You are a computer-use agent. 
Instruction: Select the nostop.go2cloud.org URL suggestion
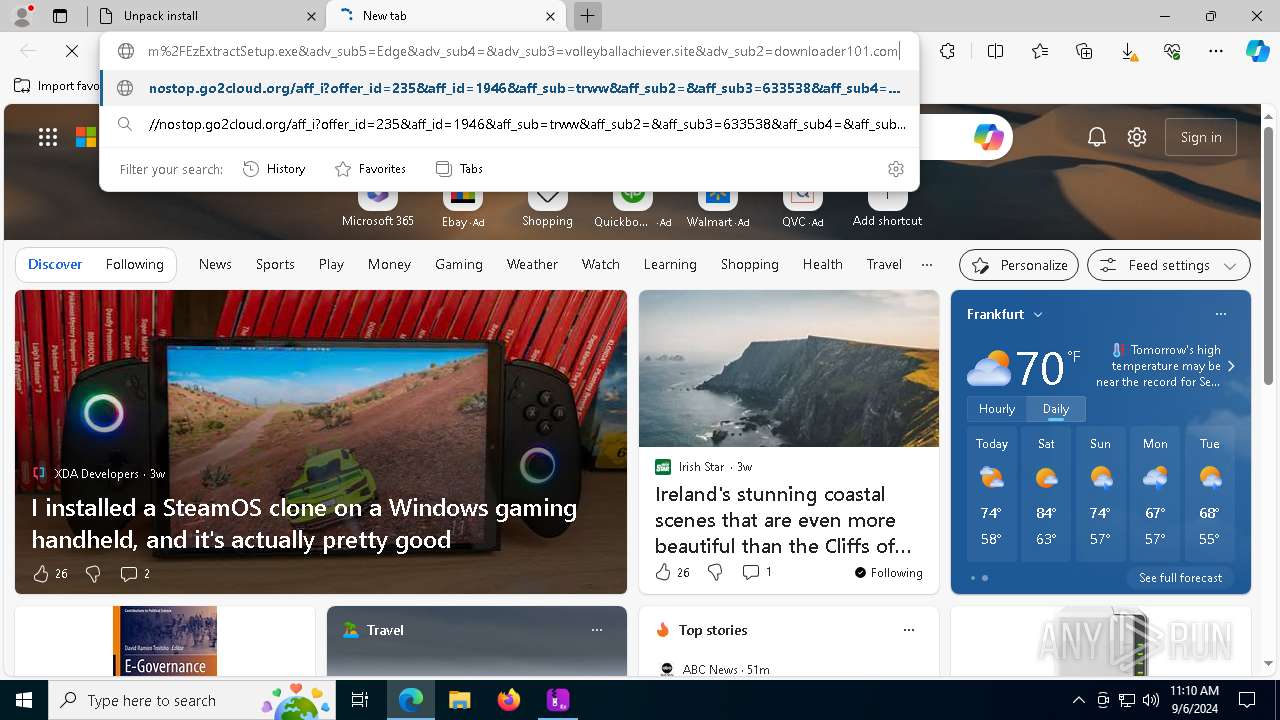(510, 88)
